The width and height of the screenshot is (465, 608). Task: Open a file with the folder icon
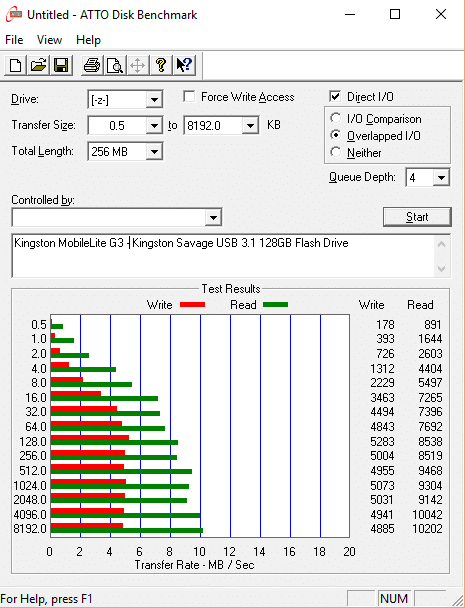click(x=38, y=65)
